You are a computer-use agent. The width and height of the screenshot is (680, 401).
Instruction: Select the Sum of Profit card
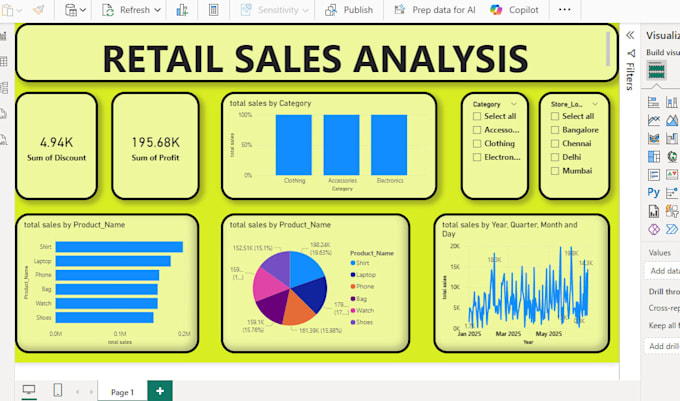point(155,146)
